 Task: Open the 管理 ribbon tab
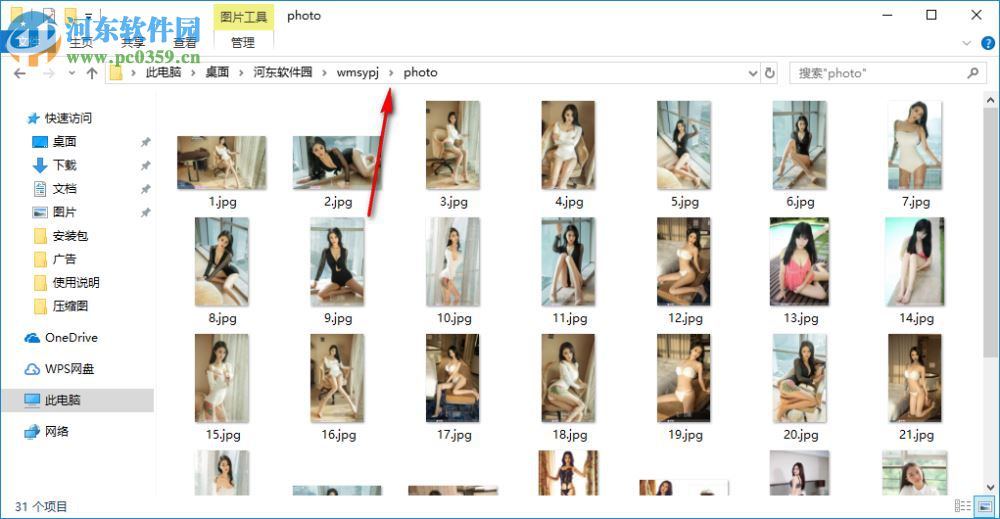click(243, 43)
